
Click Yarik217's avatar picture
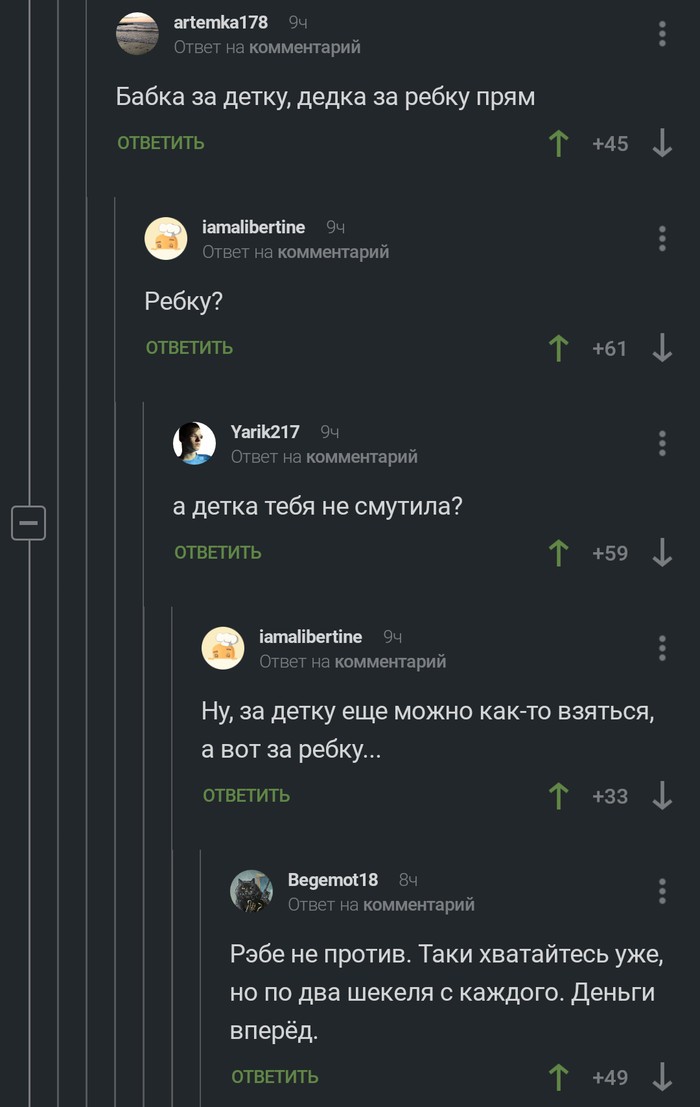194,443
